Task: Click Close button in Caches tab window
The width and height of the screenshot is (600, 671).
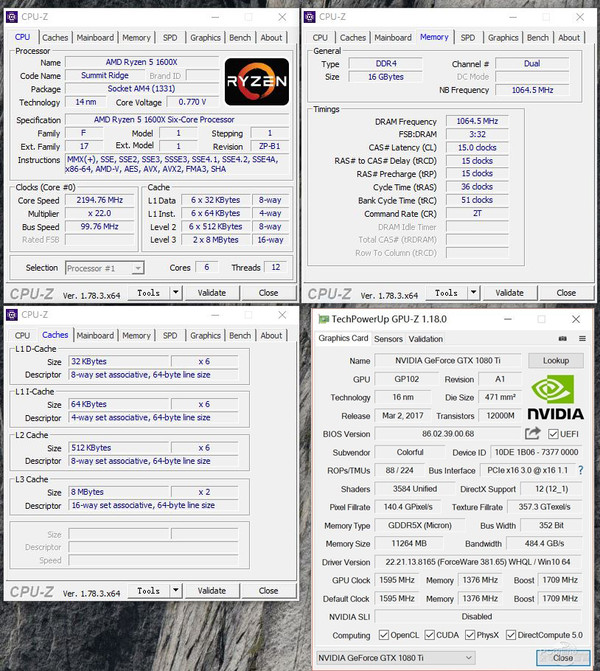Action: [x=268, y=591]
